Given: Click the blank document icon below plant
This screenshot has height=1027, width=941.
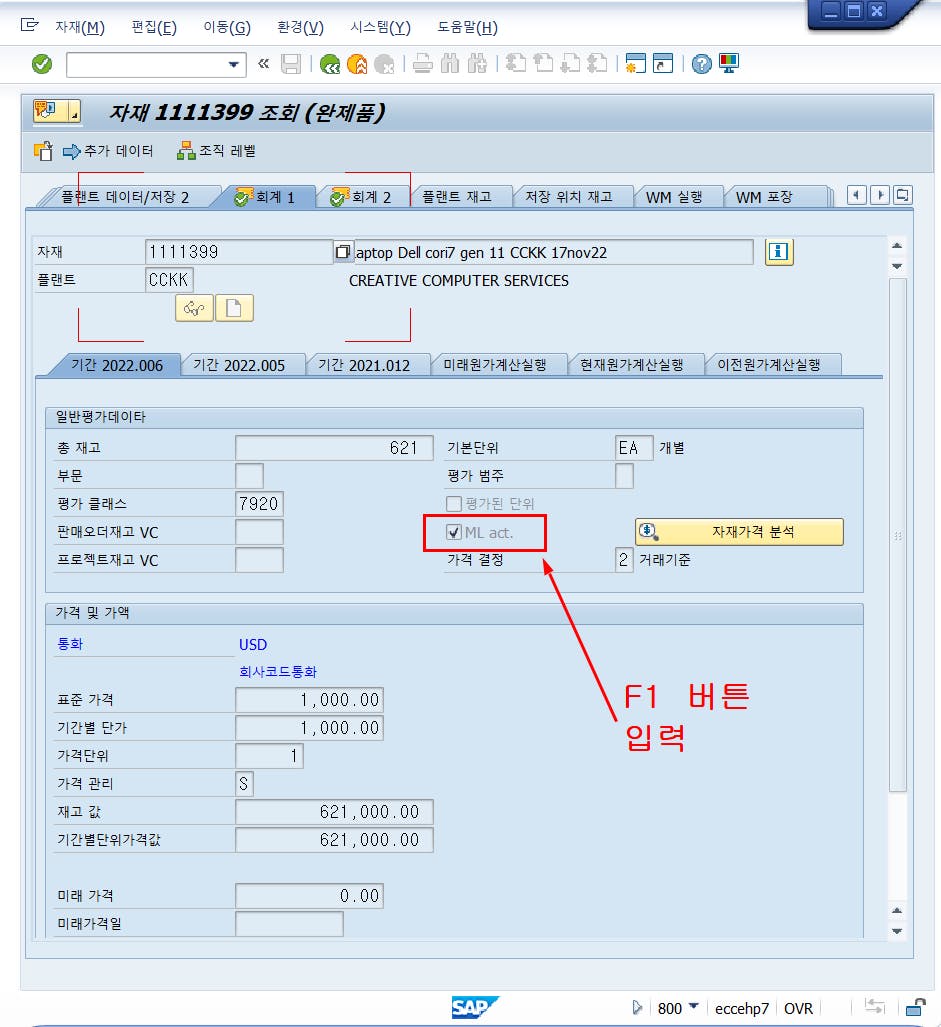Looking at the screenshot, I should (234, 308).
